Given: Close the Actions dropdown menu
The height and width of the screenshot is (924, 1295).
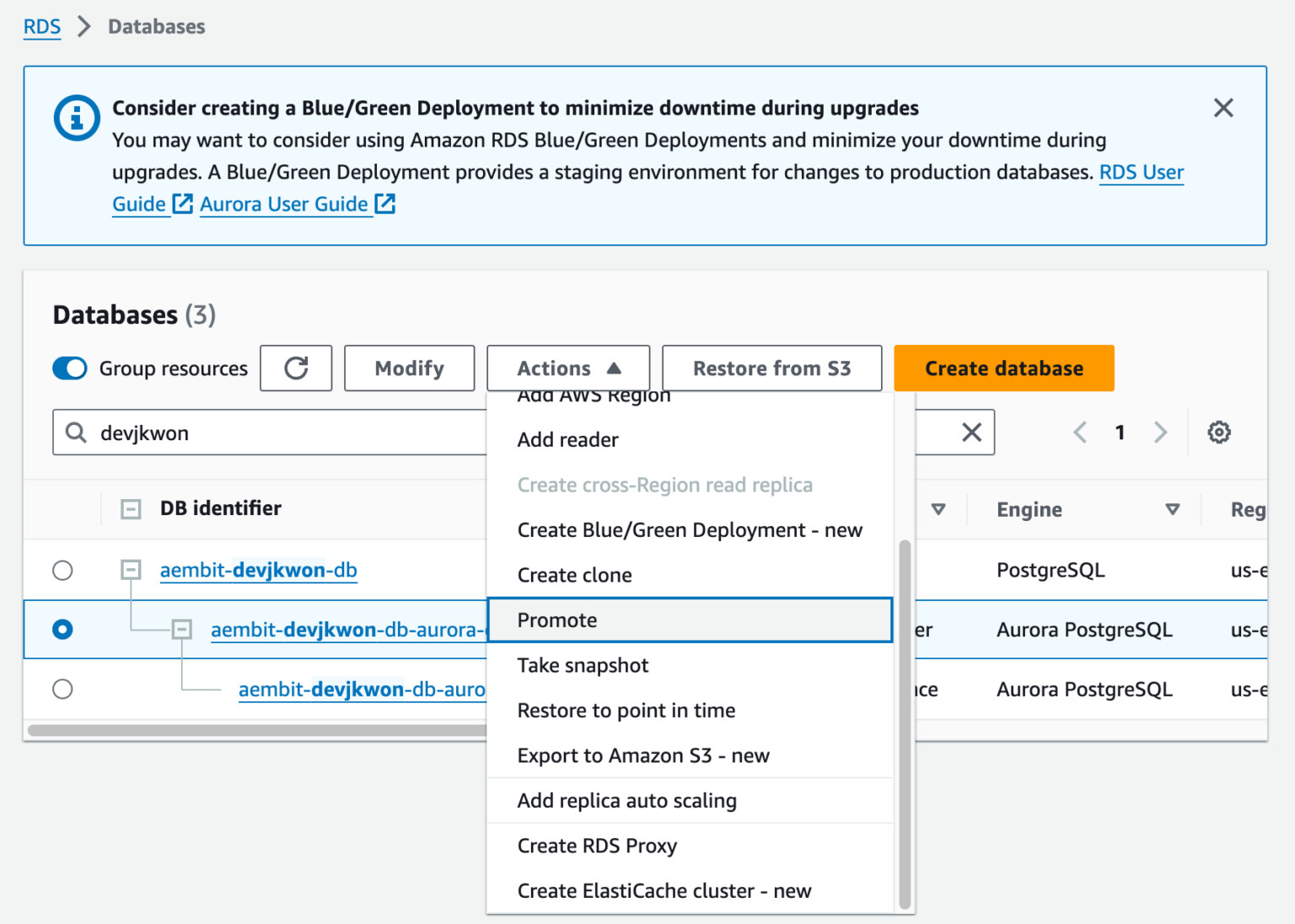Looking at the screenshot, I should pyautogui.click(x=567, y=368).
